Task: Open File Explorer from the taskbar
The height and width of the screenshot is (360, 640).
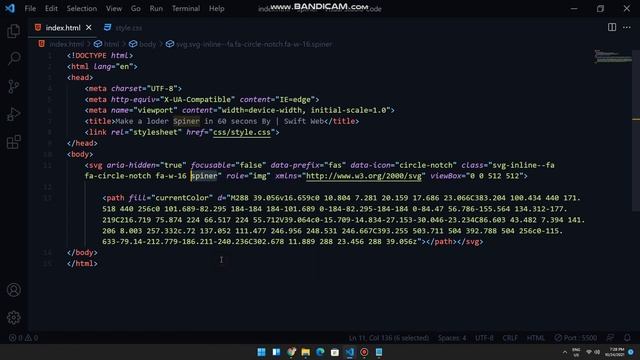Action: coord(306,352)
